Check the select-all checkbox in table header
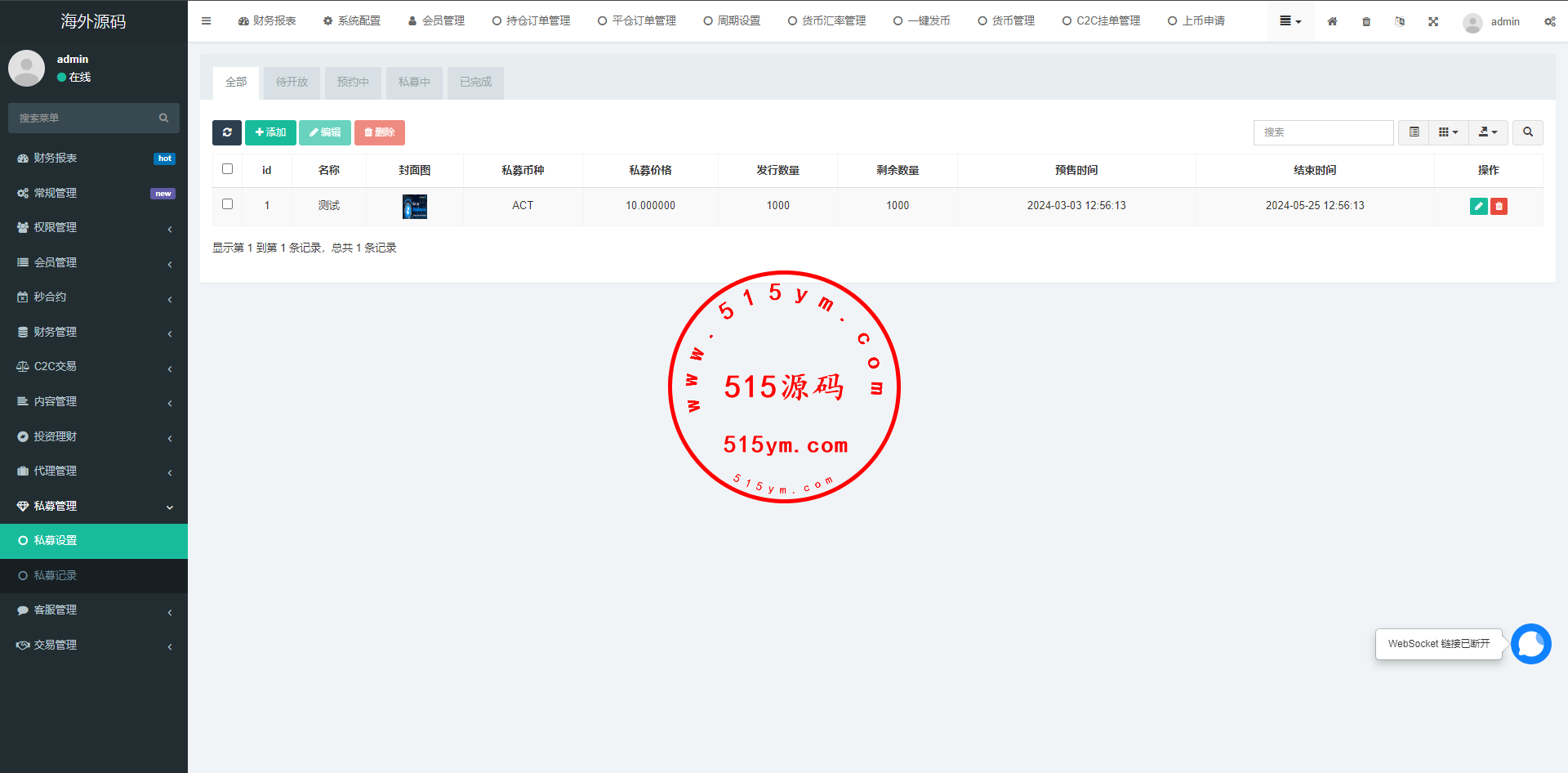 (x=228, y=169)
